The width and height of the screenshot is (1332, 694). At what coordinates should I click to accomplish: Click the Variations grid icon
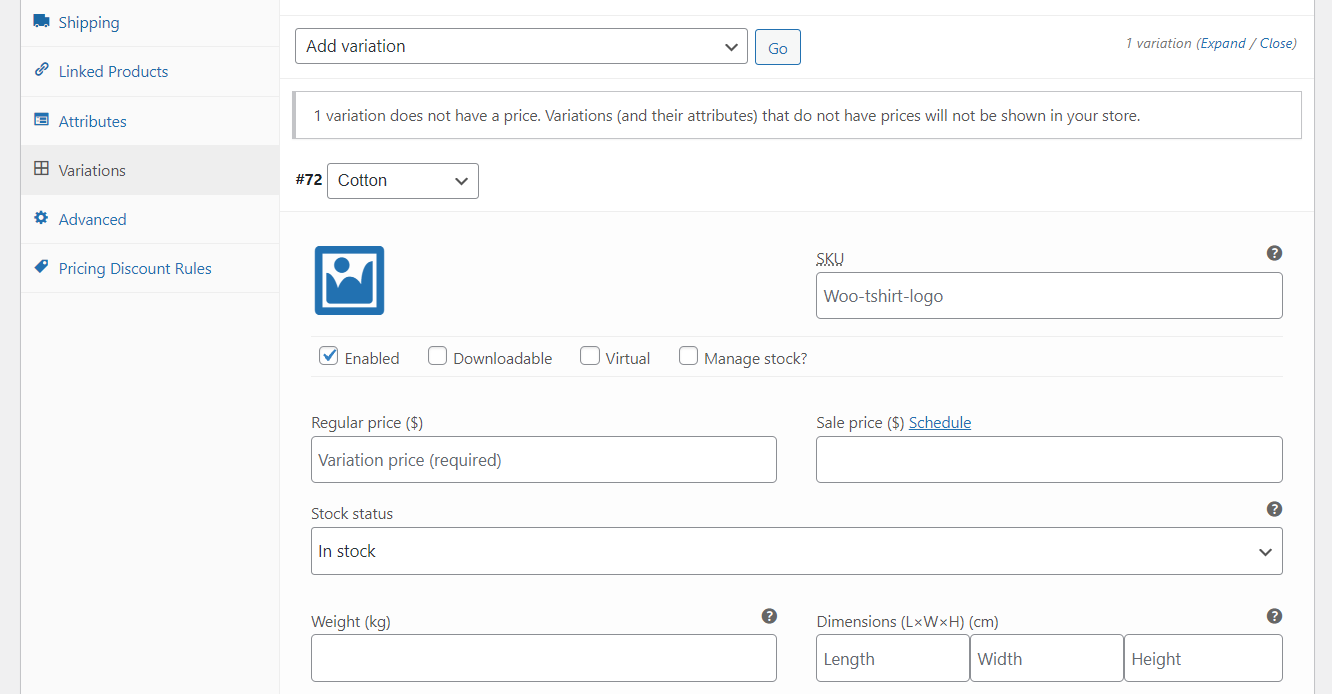point(41,169)
